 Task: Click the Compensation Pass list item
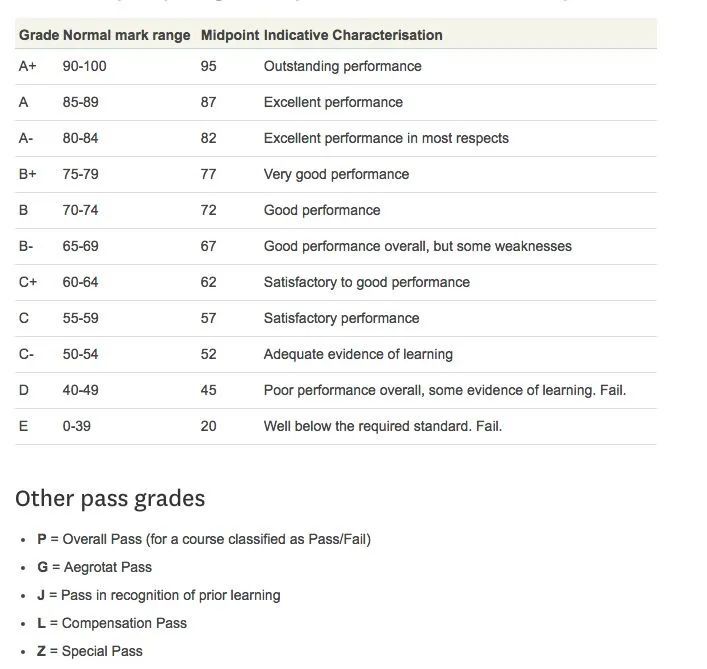tap(112, 623)
